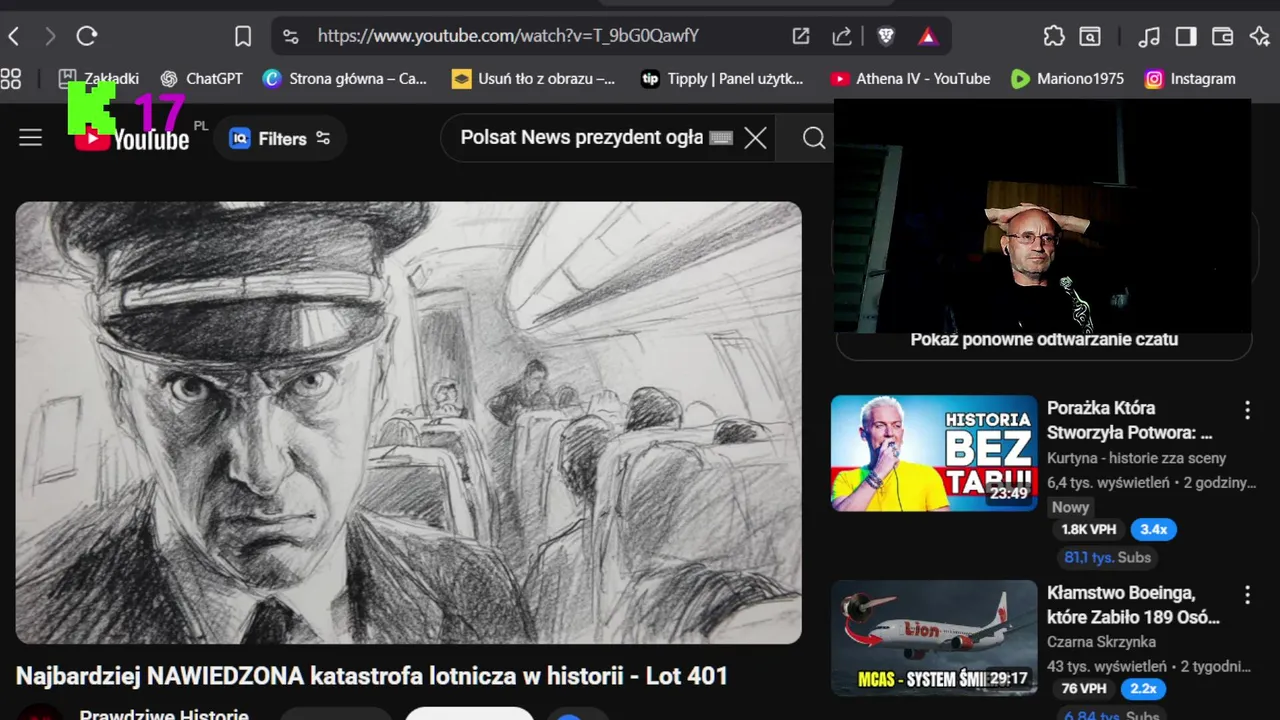Click the 81.1 tys. Subs label
1280x720 pixels.
click(x=1107, y=557)
